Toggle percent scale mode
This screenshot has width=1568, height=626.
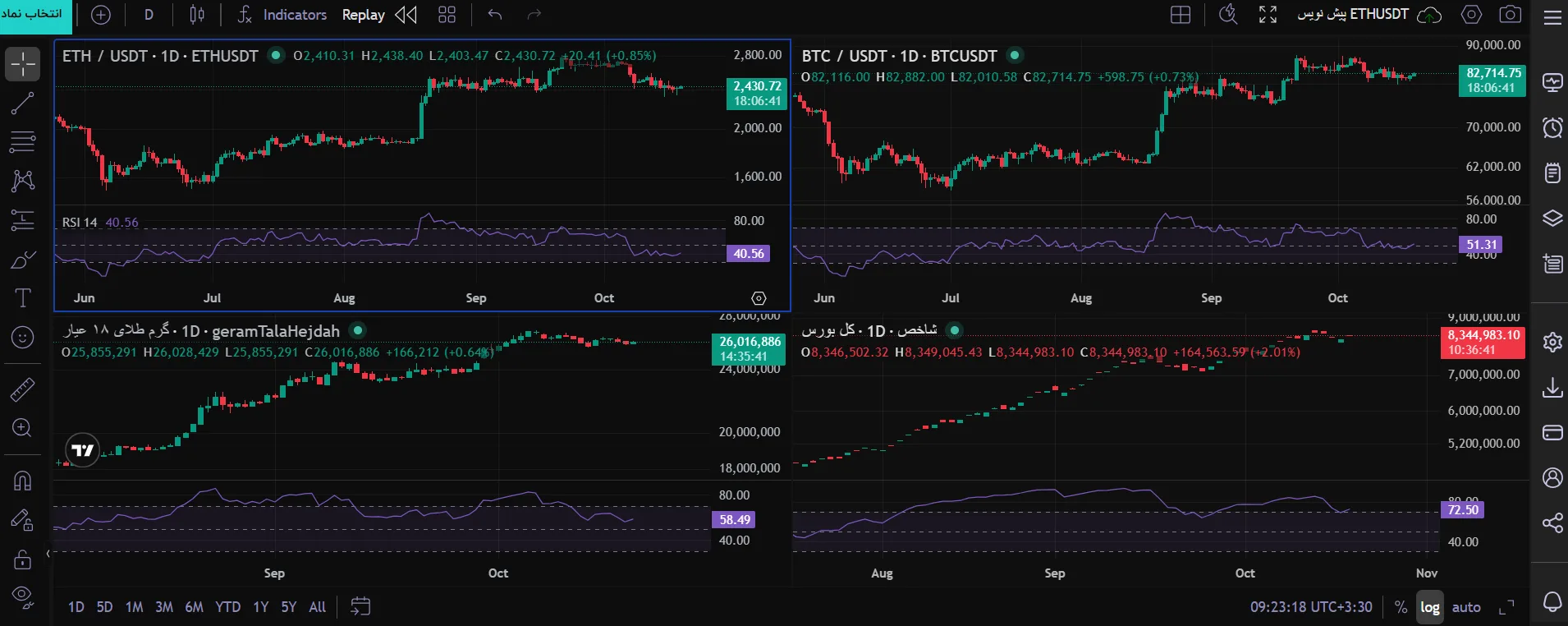1401,607
